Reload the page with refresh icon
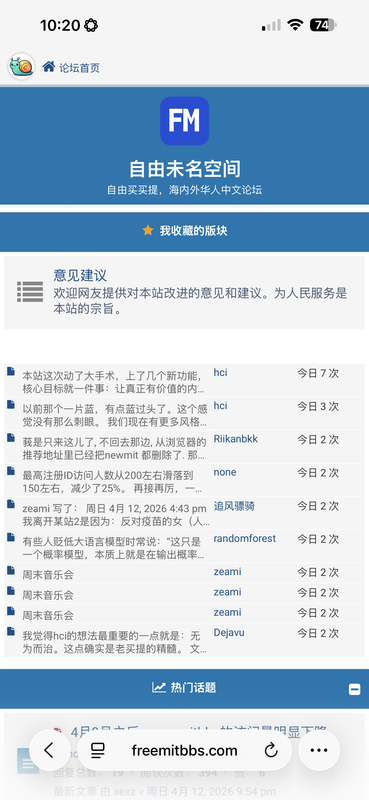This screenshot has width=369, height=800. coord(271,750)
